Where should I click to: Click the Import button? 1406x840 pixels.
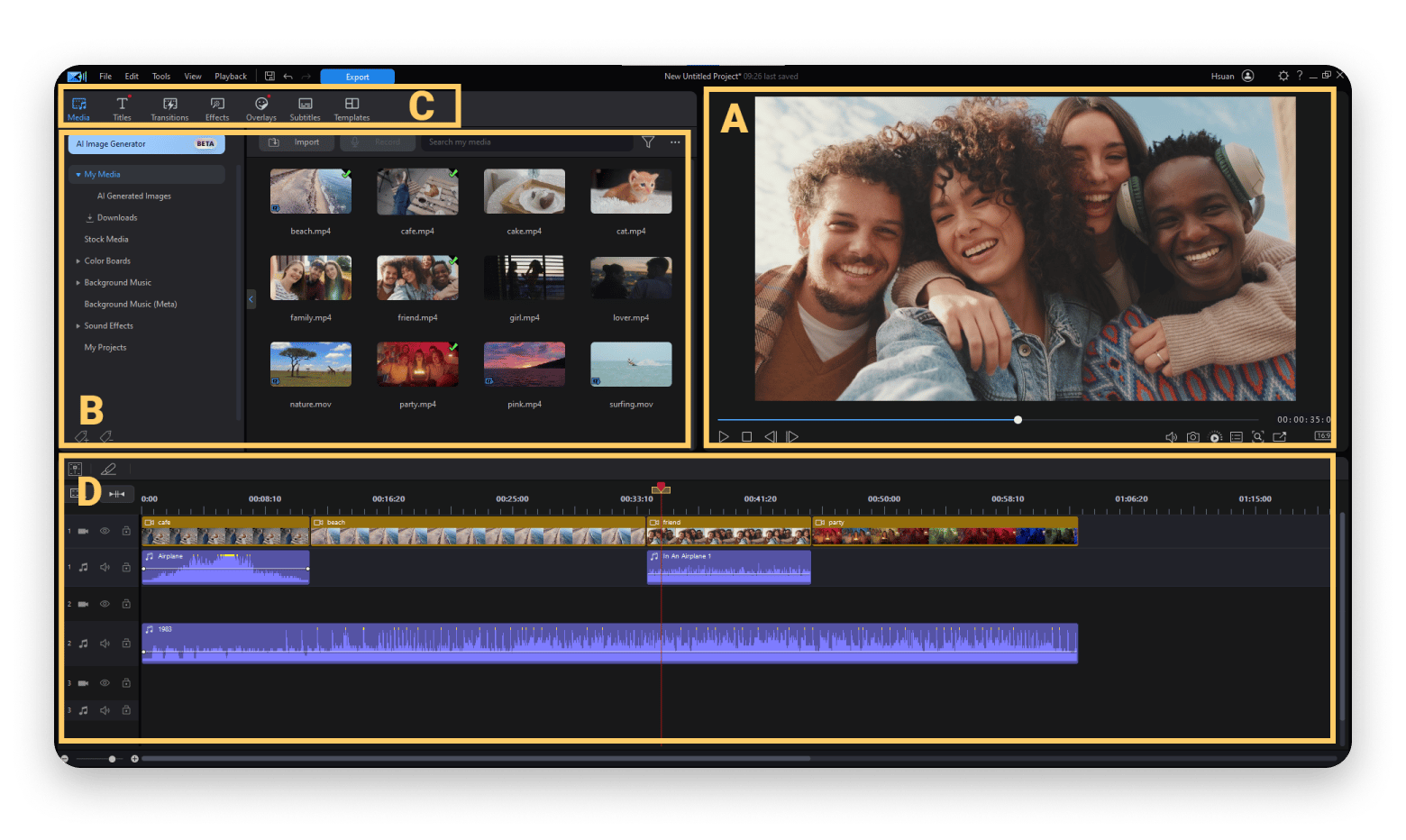tap(298, 142)
